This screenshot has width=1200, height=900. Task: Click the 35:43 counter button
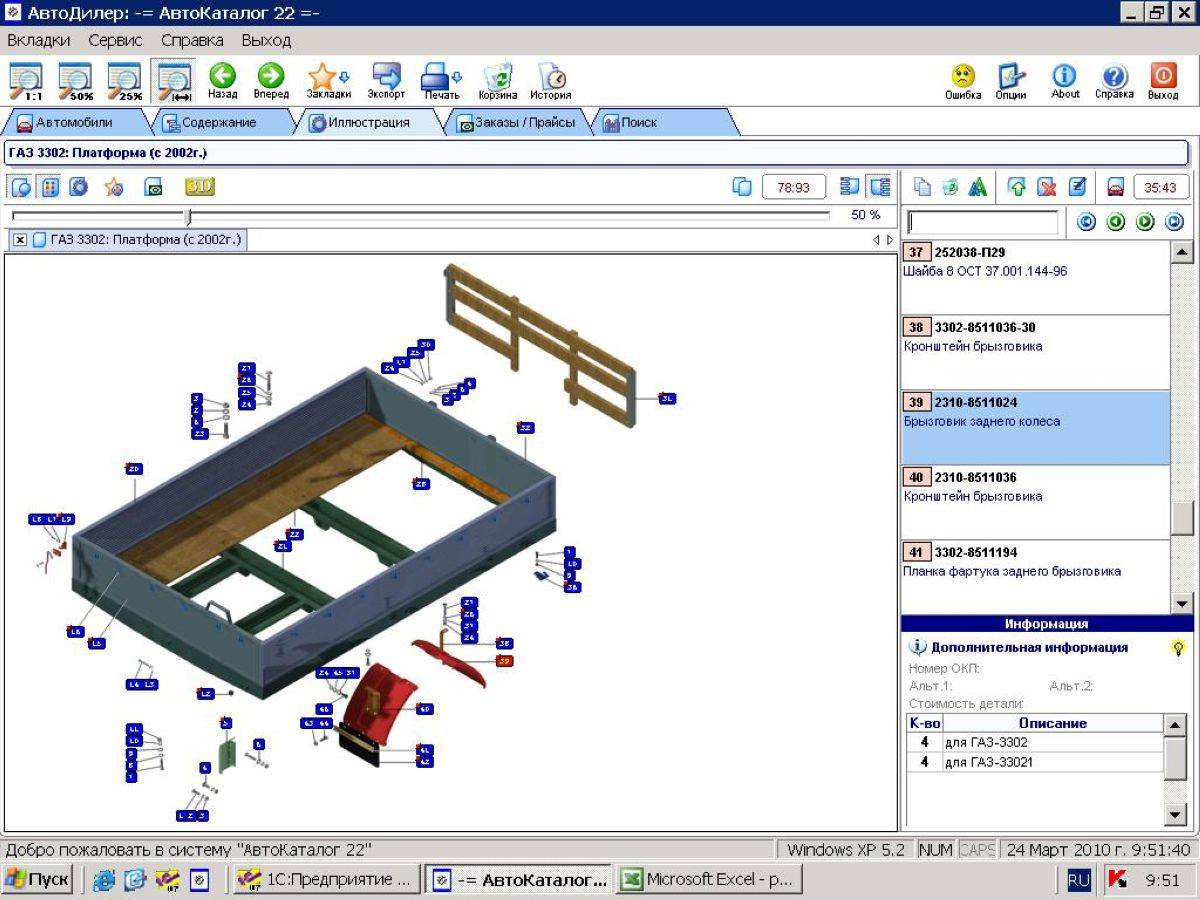pyautogui.click(x=1161, y=187)
